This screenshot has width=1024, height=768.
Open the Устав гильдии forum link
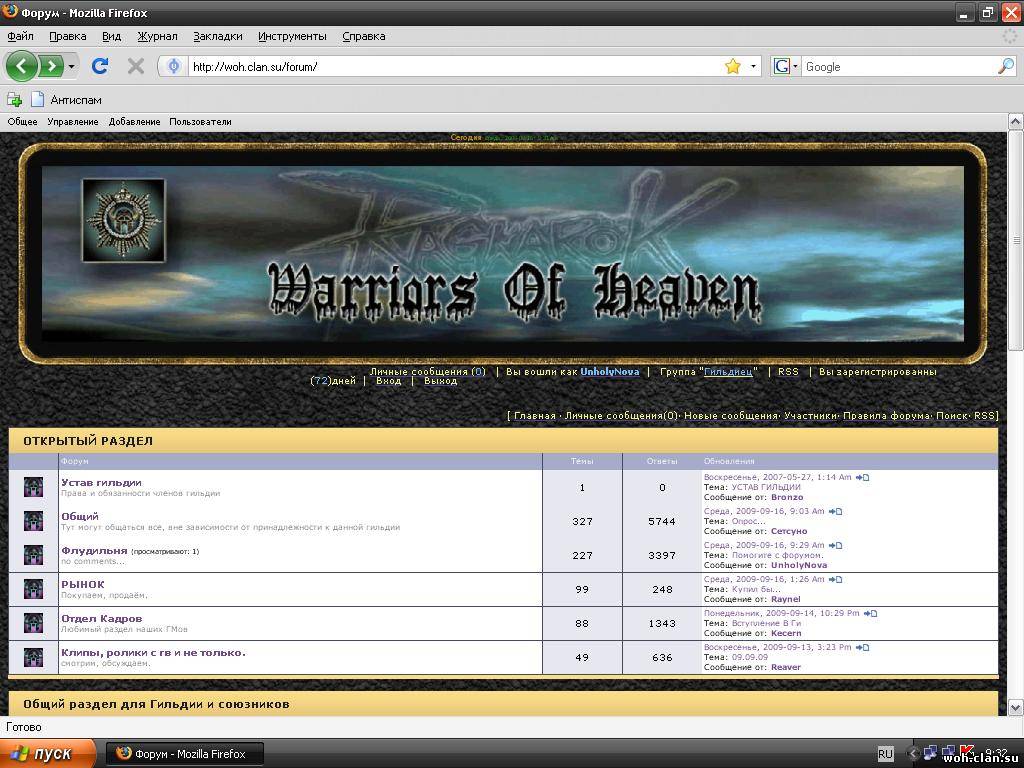(x=101, y=482)
